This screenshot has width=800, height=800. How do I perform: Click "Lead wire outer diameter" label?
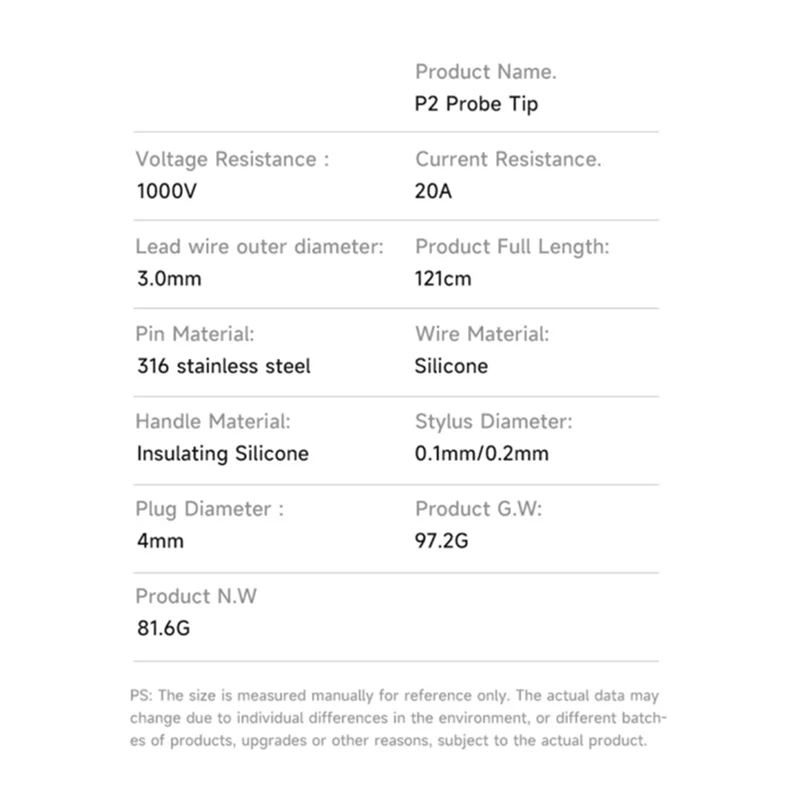coord(259,247)
